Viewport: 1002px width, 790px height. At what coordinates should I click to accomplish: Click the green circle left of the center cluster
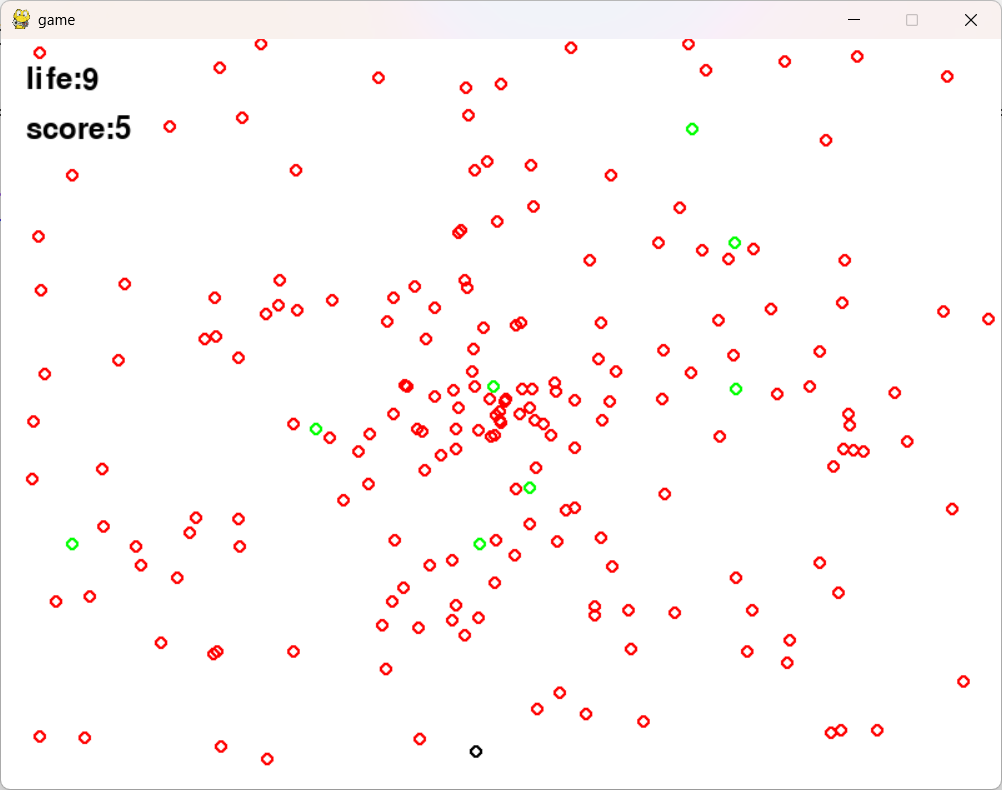pos(316,429)
